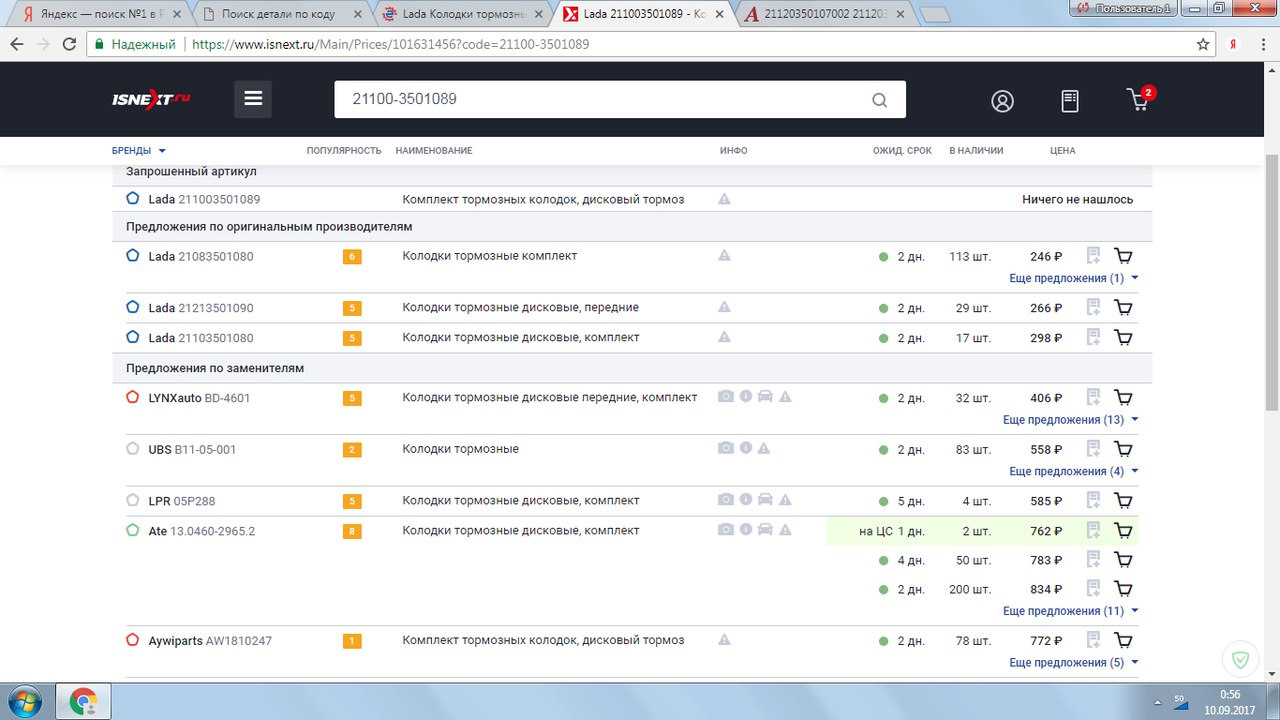Add Aywiparts AW1810247 to cart
1280x720 pixels.
(1123, 641)
